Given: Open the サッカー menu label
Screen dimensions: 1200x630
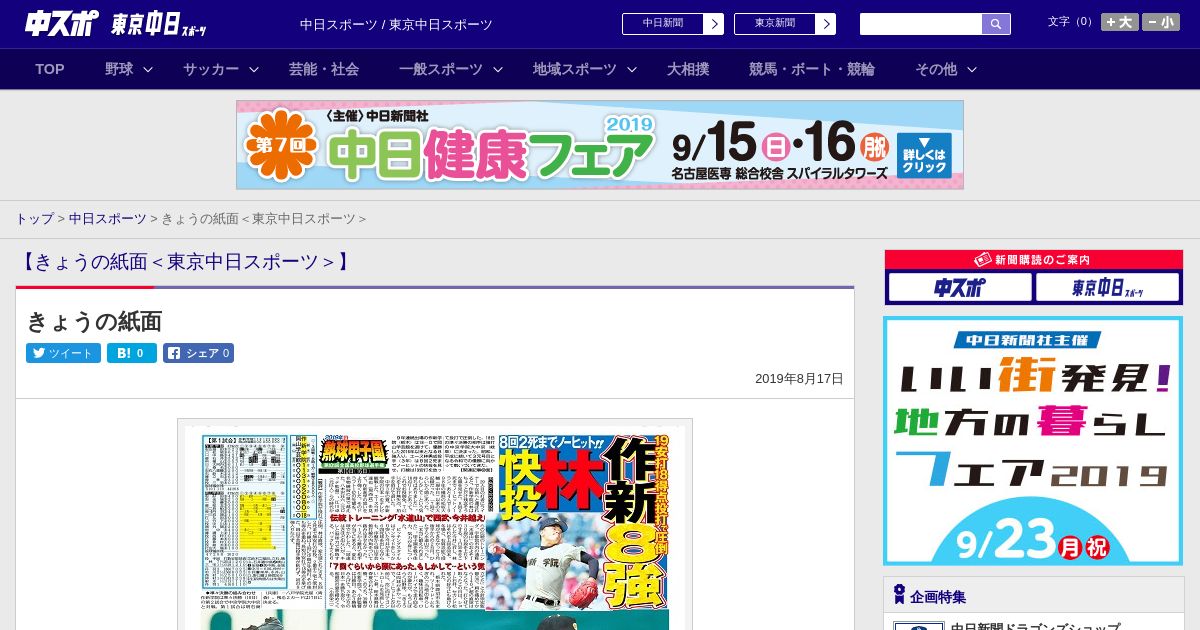Looking at the screenshot, I should [211, 69].
